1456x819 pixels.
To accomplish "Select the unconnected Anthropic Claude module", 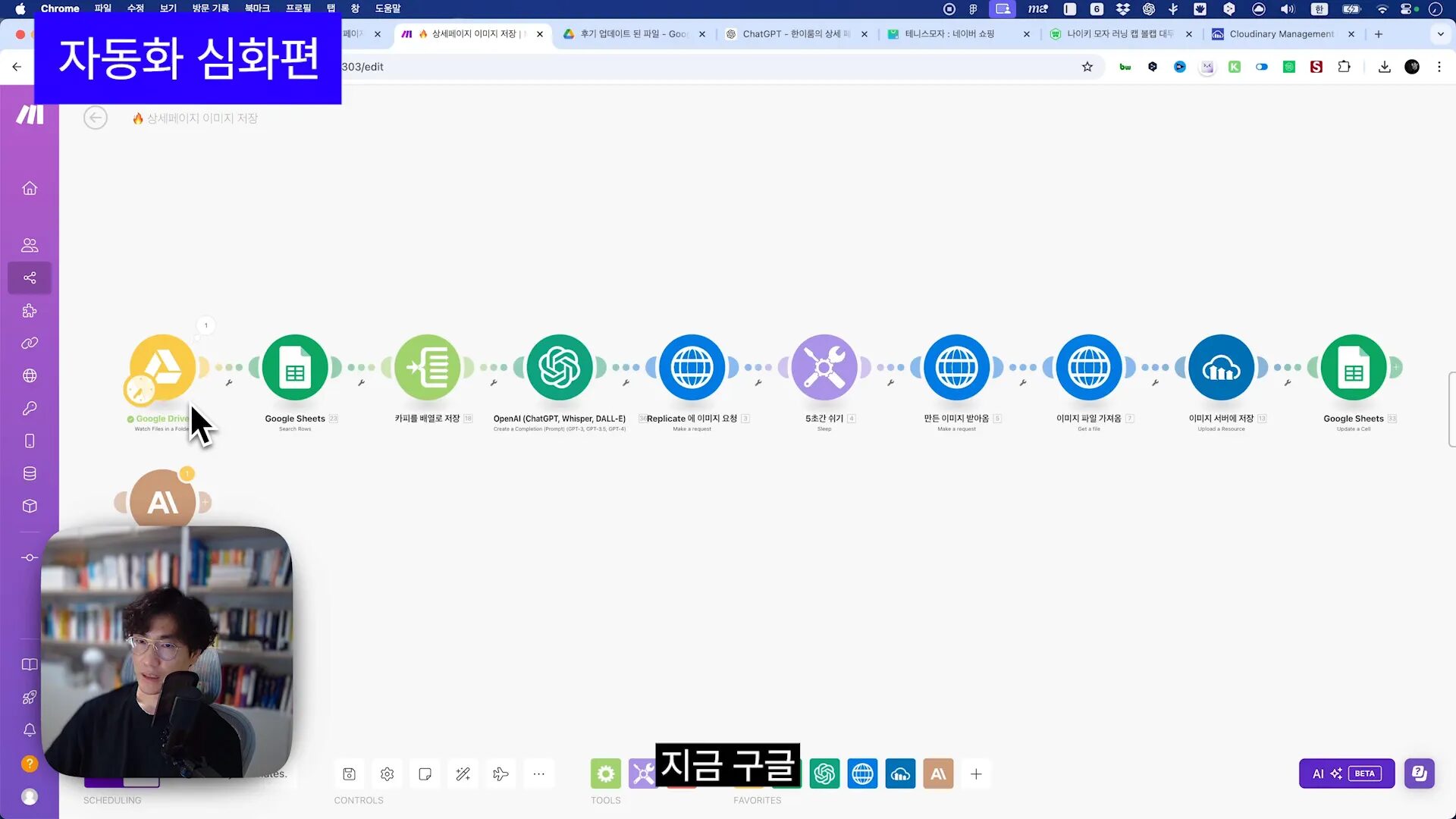I will pyautogui.click(x=162, y=500).
